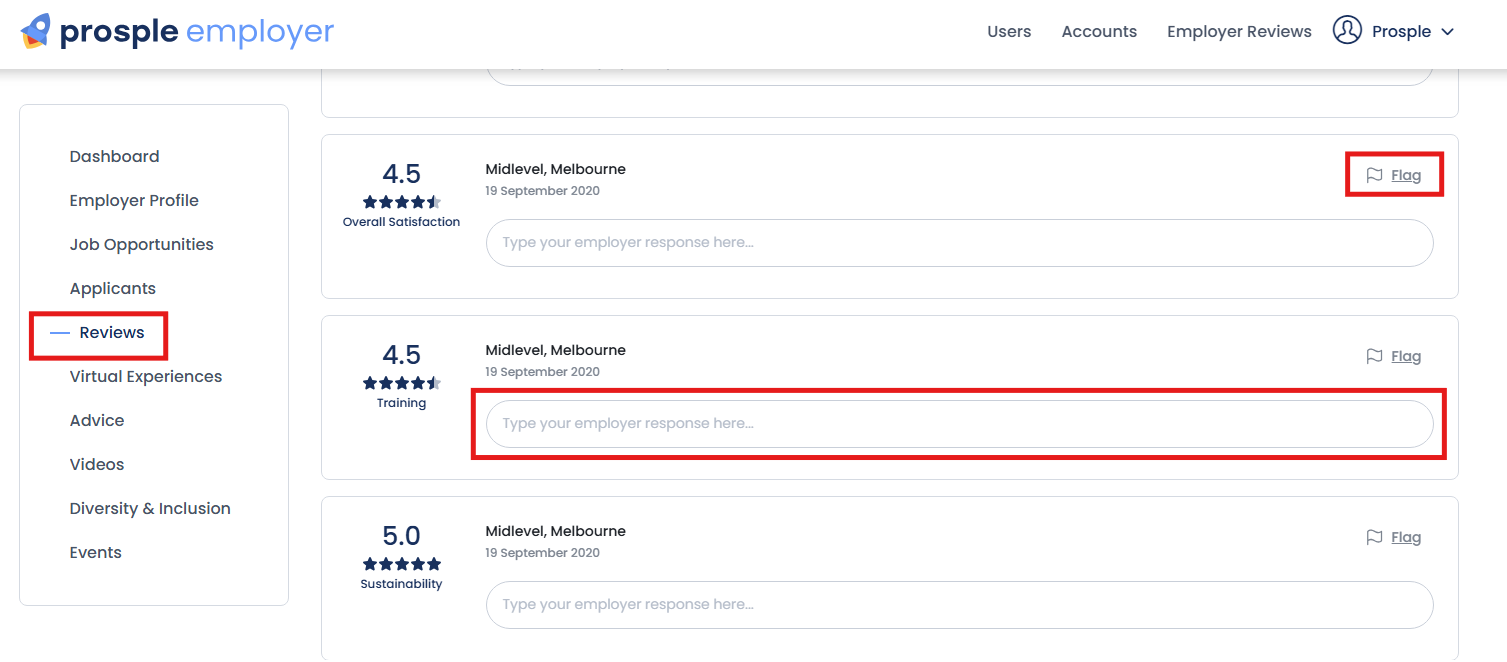1507x662 pixels.
Task: Navigate to Job Opportunities in sidebar
Action: (141, 245)
